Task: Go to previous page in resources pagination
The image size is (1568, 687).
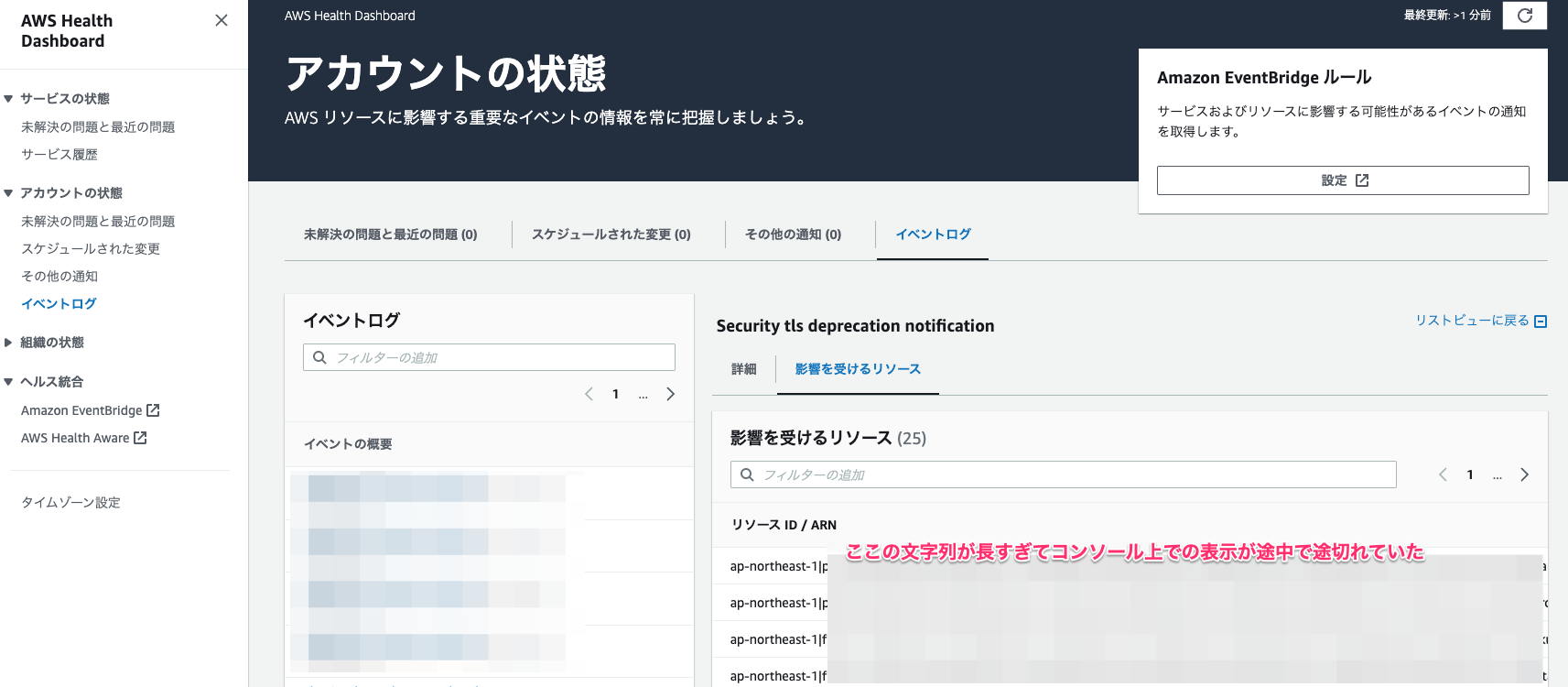Action: 1443,474
